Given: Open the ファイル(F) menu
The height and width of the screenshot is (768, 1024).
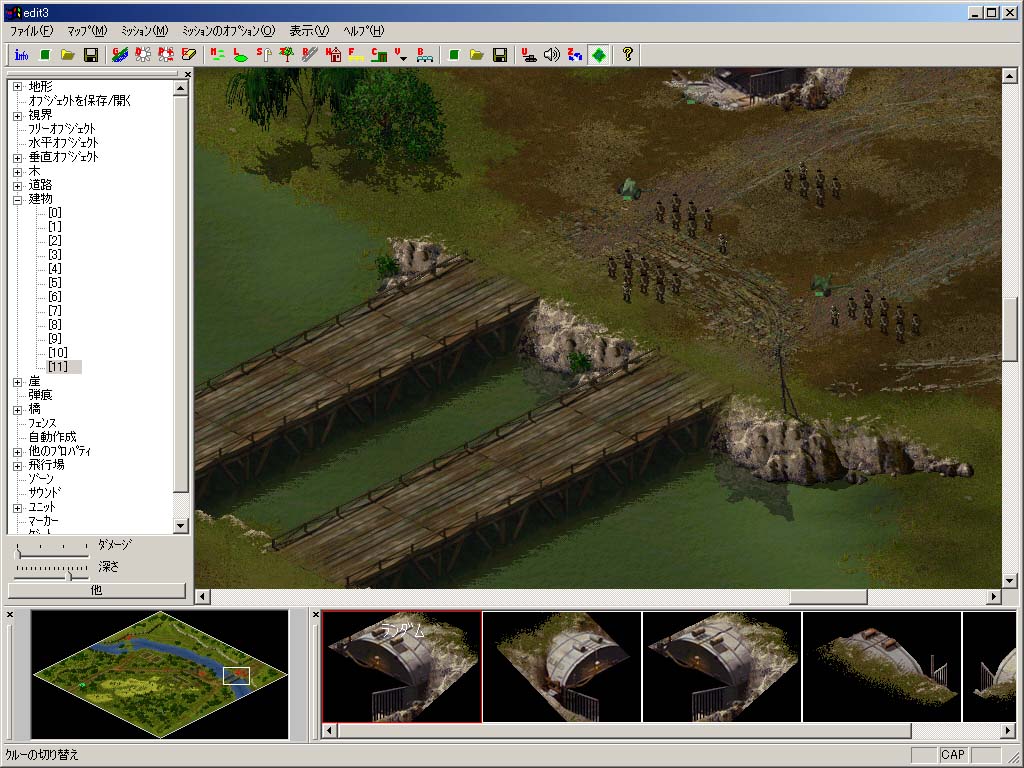Looking at the screenshot, I should click(x=32, y=31).
